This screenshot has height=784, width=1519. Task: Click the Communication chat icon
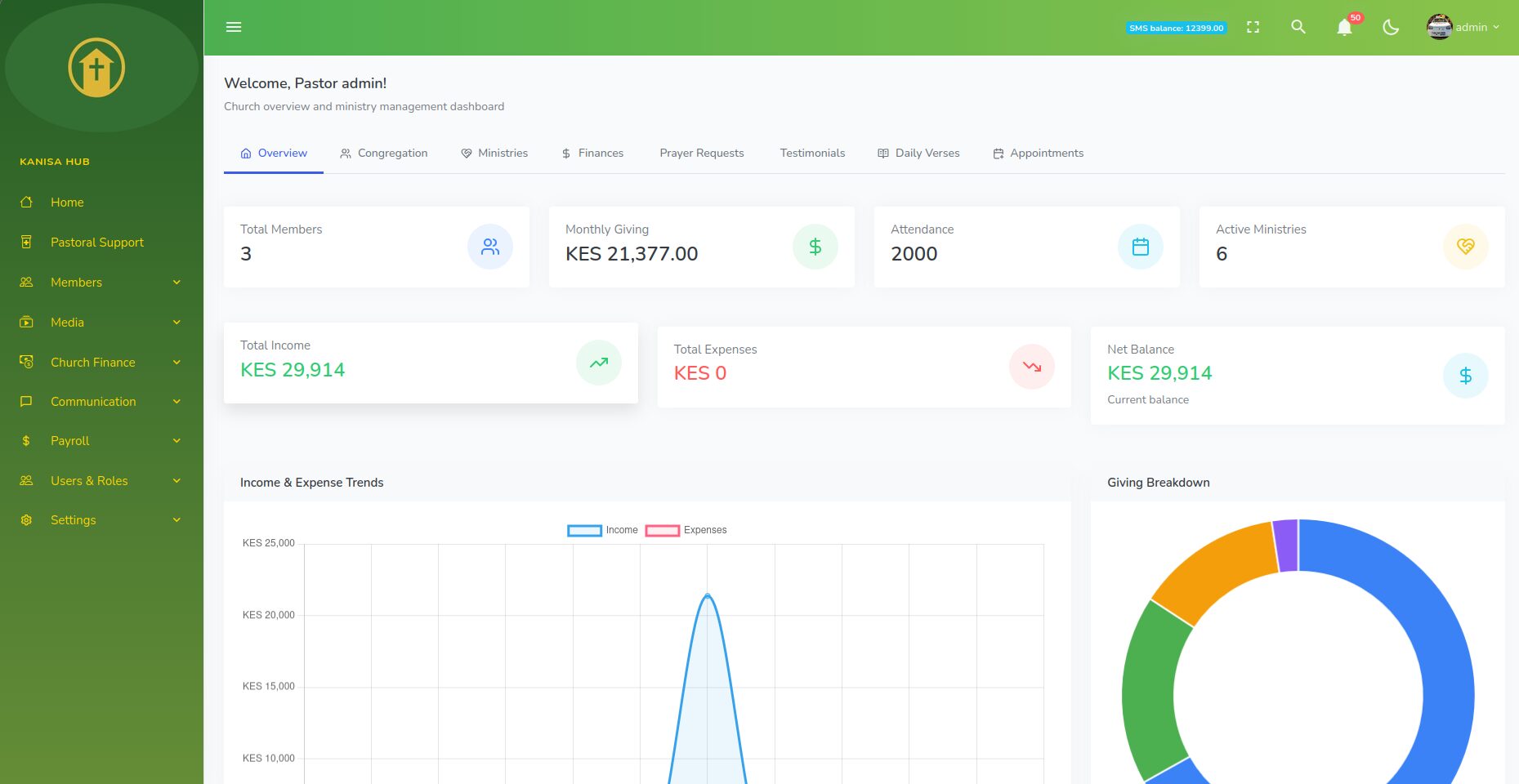click(x=26, y=401)
